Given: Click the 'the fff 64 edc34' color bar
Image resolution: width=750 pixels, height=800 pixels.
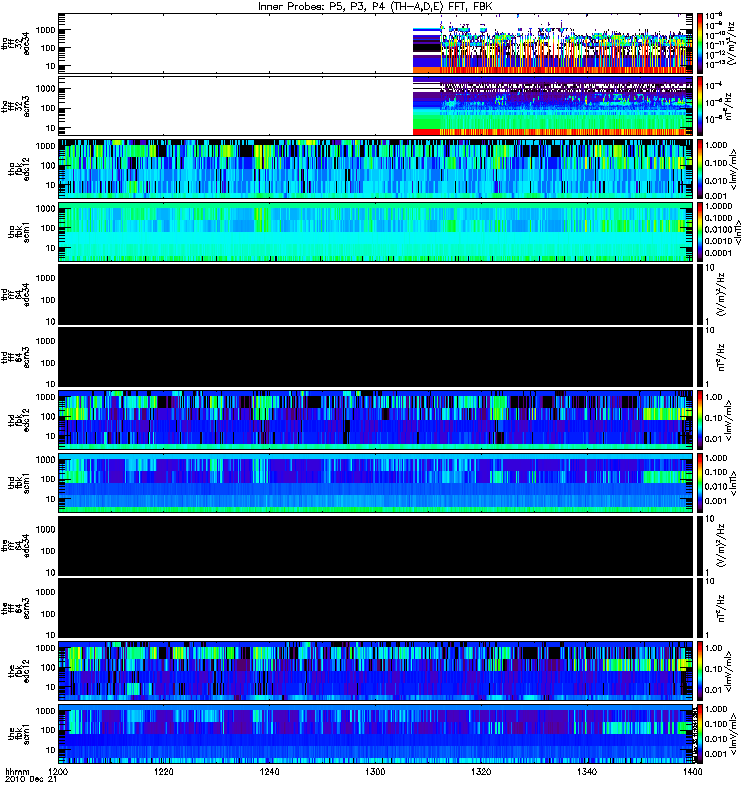Looking at the screenshot, I should [x=699, y=546].
